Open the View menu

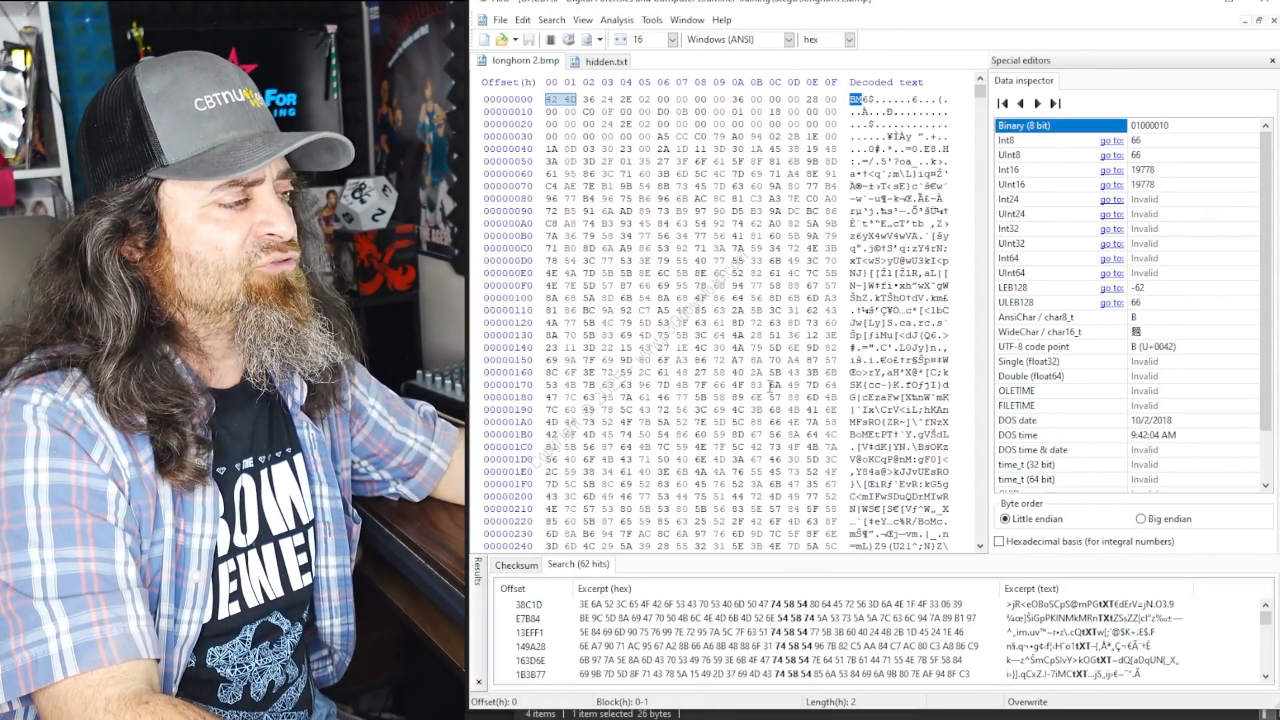point(583,20)
